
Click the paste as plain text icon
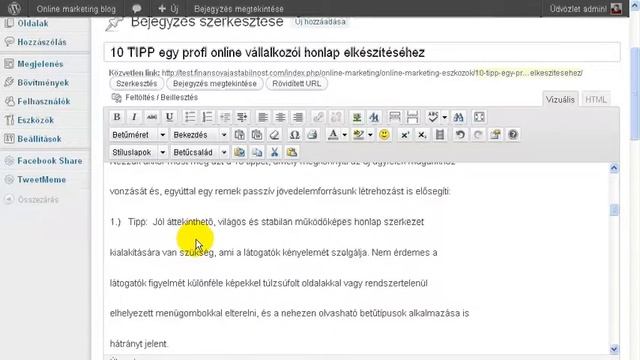[x=240, y=135]
